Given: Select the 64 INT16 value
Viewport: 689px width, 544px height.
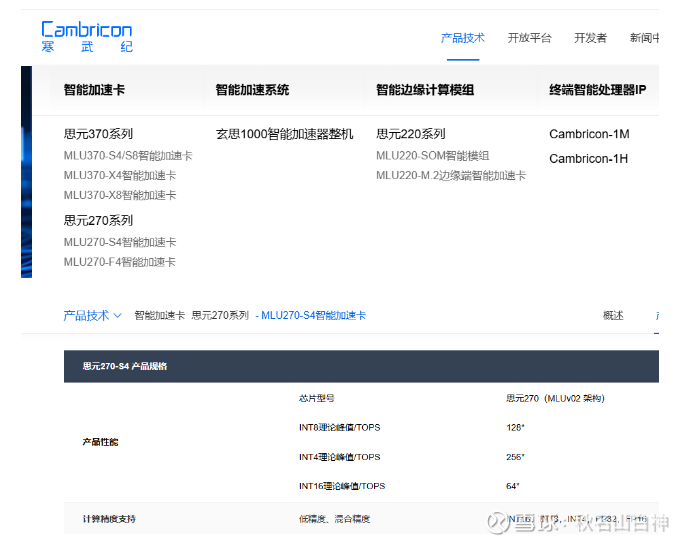Looking at the screenshot, I should click(x=513, y=486).
